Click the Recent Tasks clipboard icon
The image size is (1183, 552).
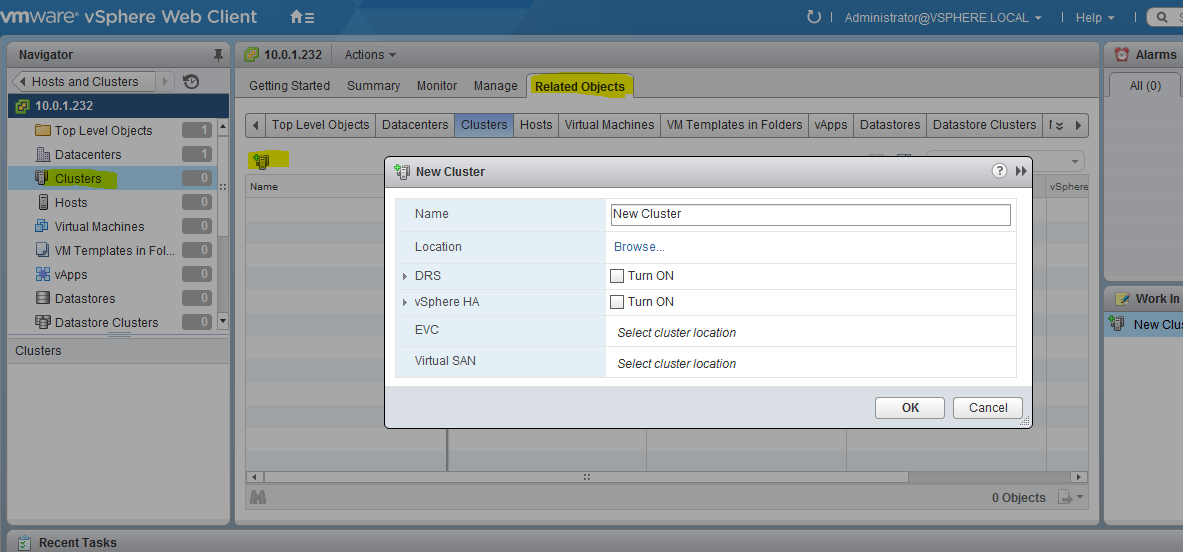[24, 542]
